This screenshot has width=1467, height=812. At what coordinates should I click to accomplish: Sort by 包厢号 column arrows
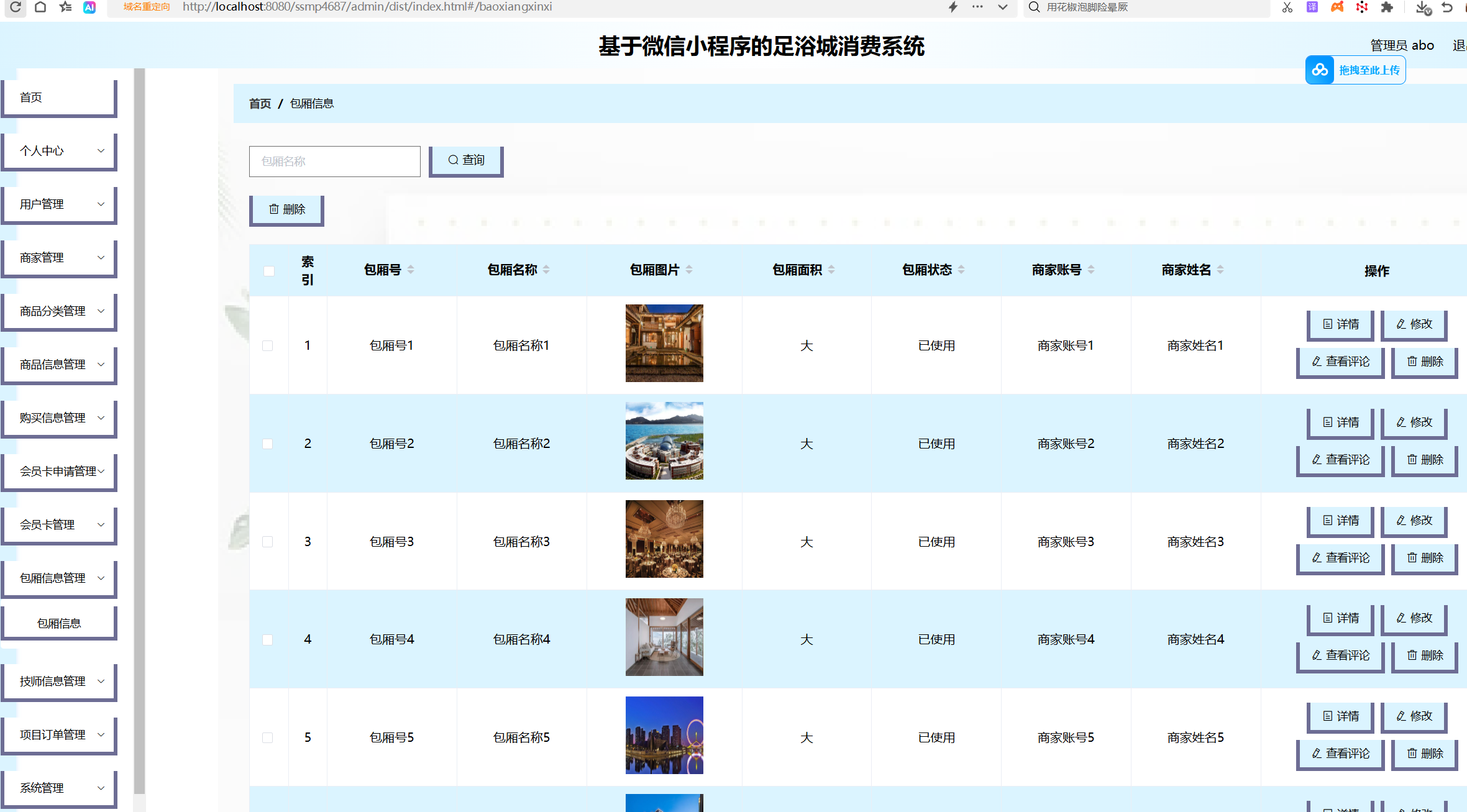(411, 270)
